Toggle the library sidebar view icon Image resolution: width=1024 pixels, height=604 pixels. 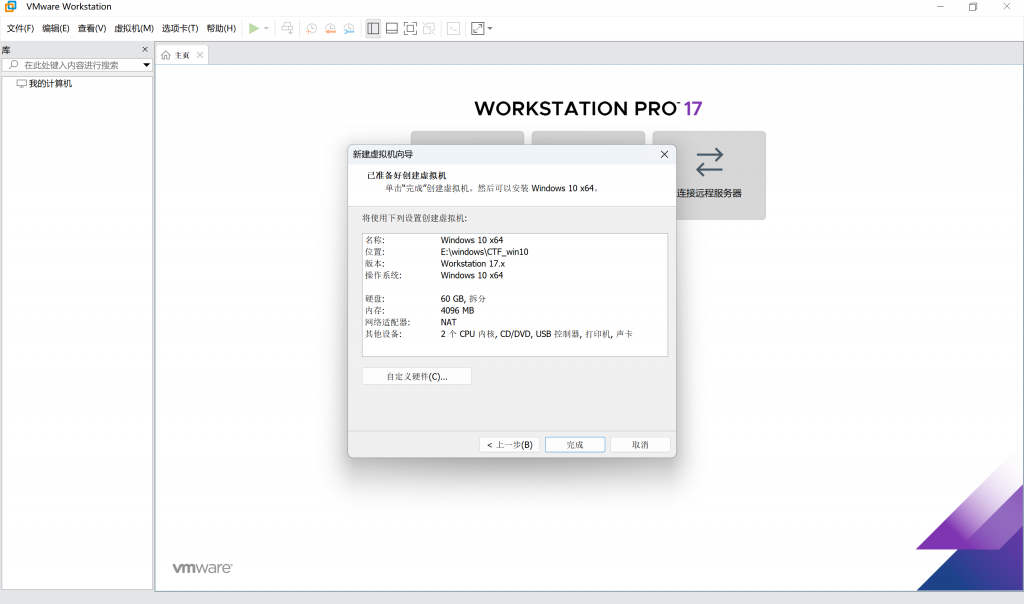click(x=373, y=29)
